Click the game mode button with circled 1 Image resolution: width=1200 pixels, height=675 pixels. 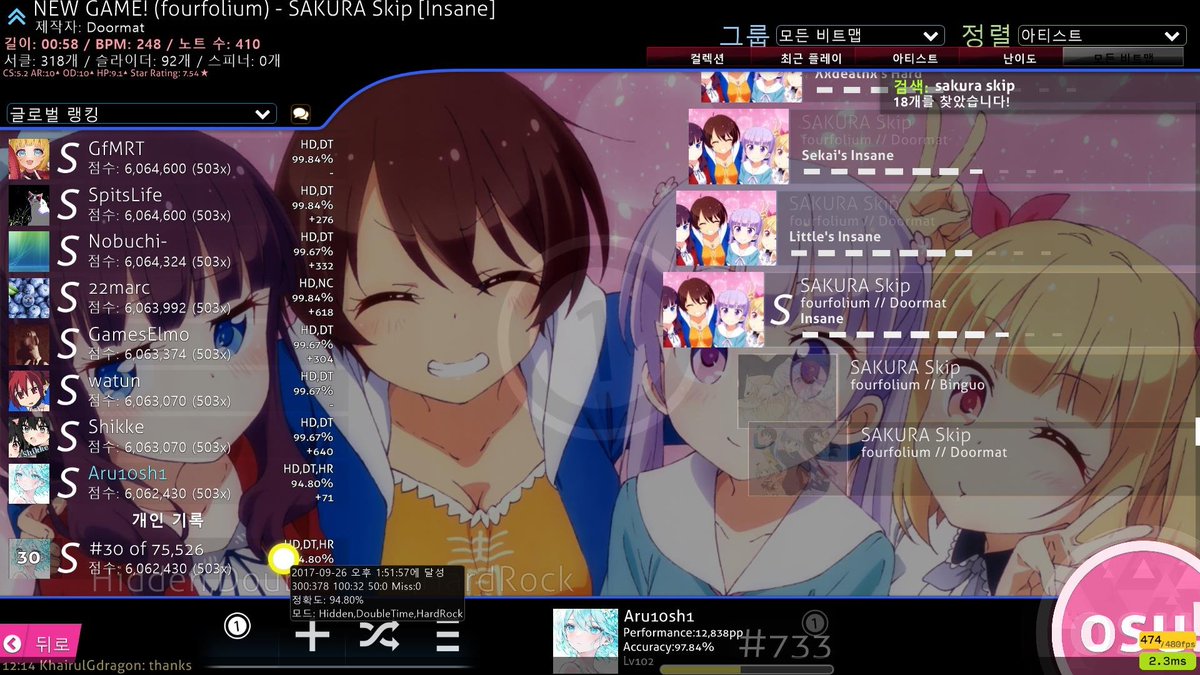237,627
